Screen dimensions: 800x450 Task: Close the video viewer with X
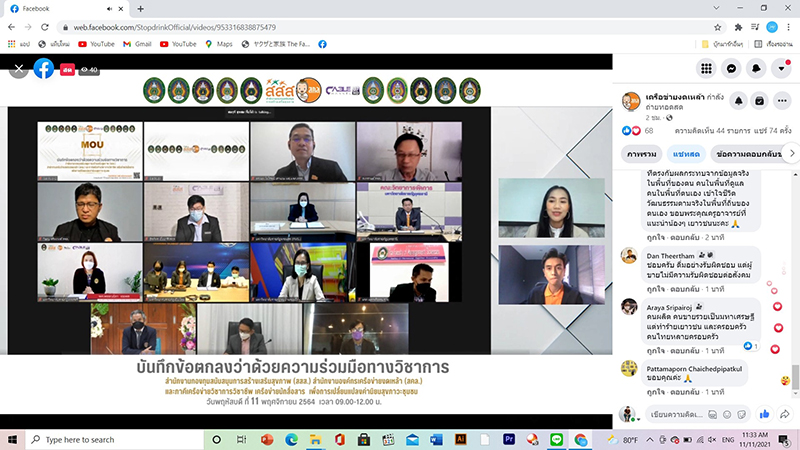19,68
